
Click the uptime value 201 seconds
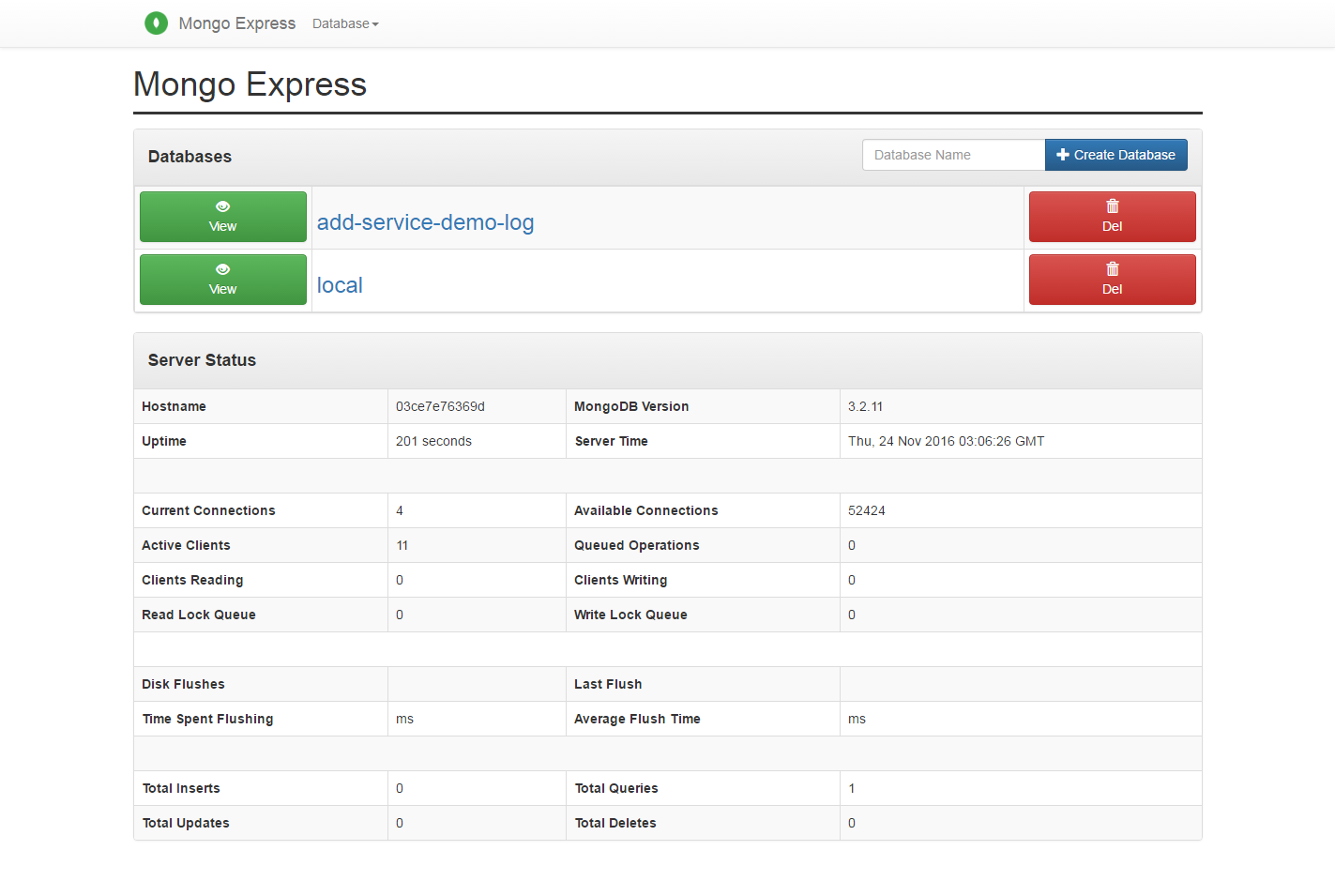(x=433, y=441)
